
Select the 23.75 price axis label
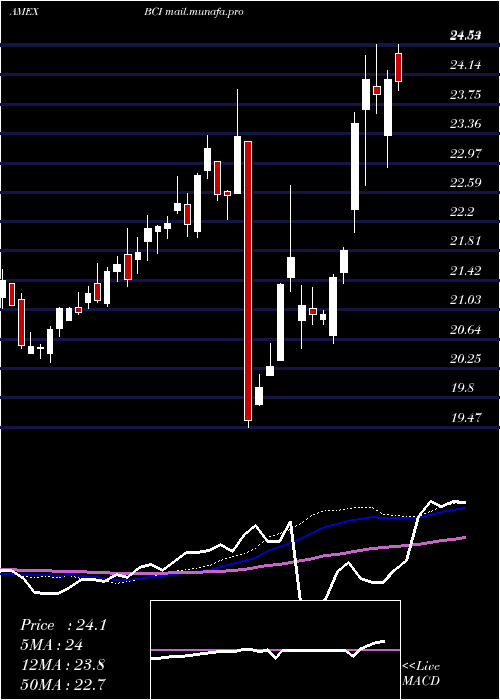[465, 95]
